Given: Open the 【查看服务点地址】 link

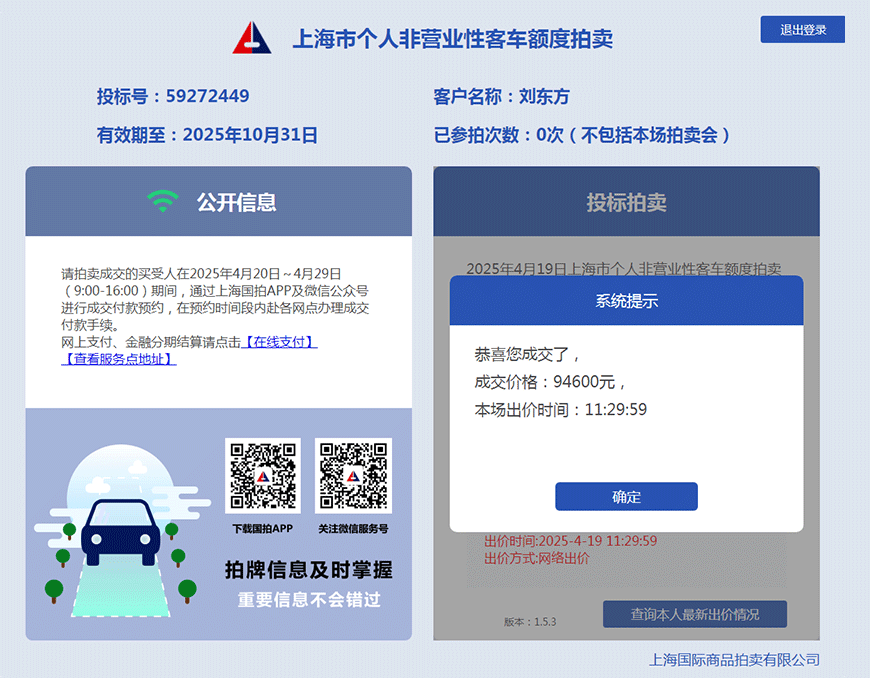Looking at the screenshot, I should [x=119, y=359].
